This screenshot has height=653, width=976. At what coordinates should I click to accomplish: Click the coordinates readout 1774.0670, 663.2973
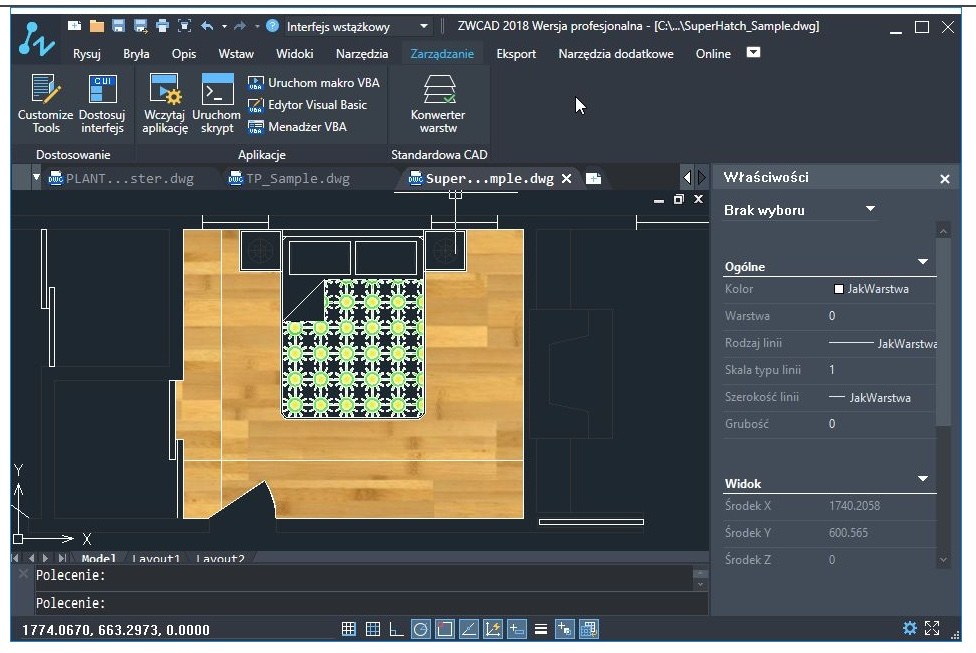[x=116, y=630]
